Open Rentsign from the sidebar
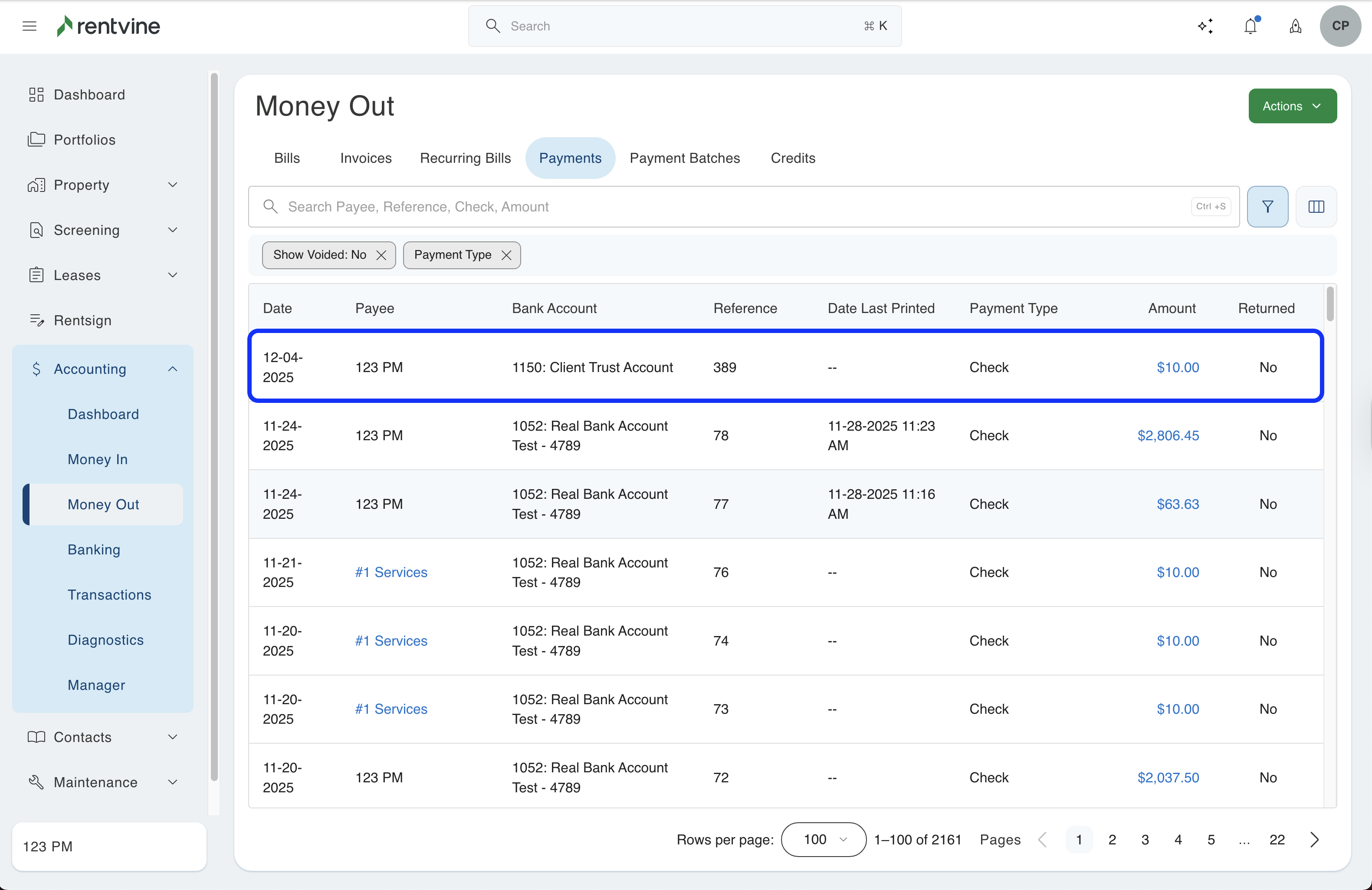 tap(82, 320)
